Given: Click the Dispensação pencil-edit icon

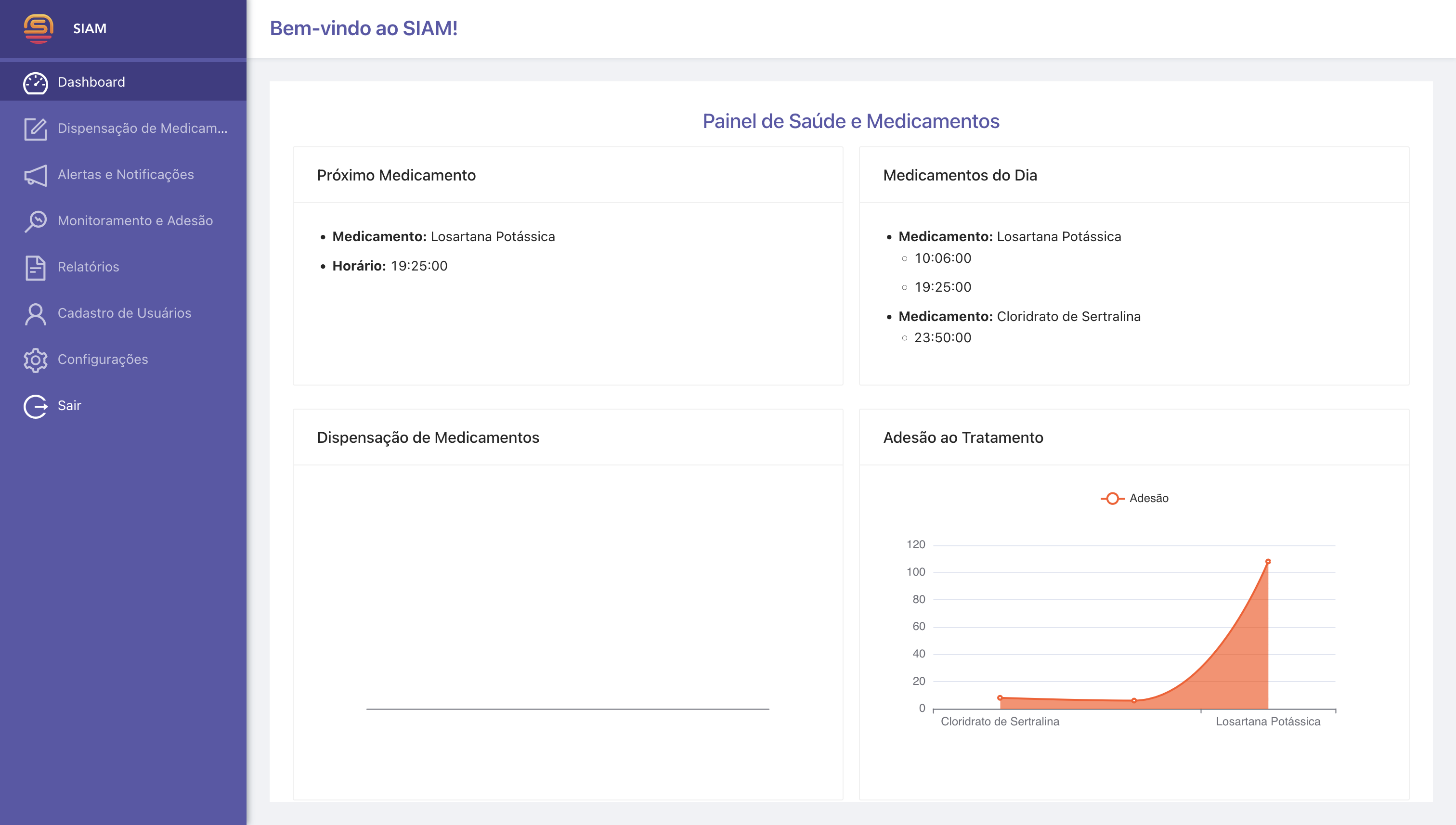Looking at the screenshot, I should [35, 129].
